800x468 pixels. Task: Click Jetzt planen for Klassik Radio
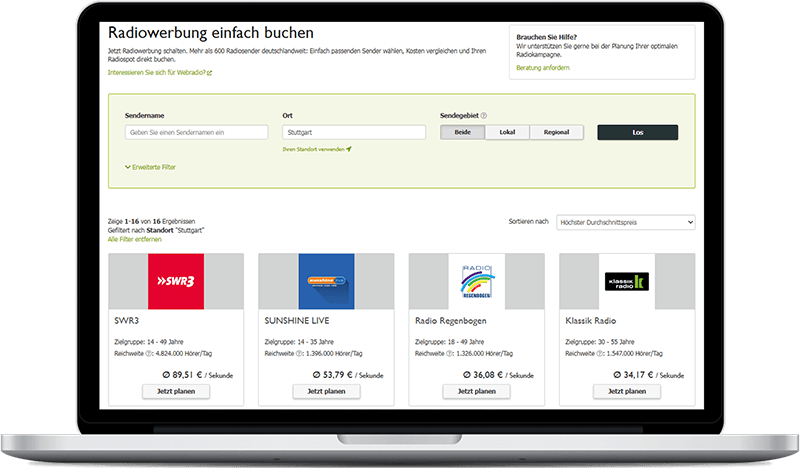(627, 391)
